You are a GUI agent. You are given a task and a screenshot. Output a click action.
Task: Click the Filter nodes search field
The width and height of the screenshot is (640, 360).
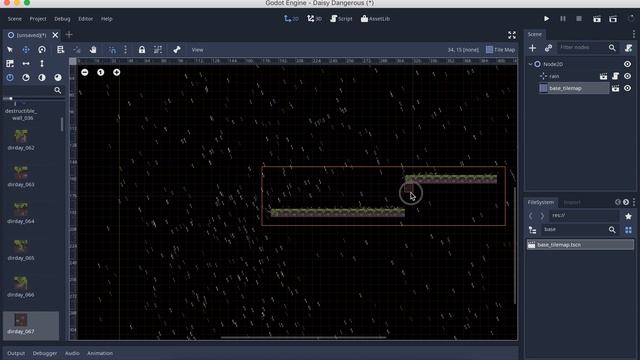(x=587, y=48)
